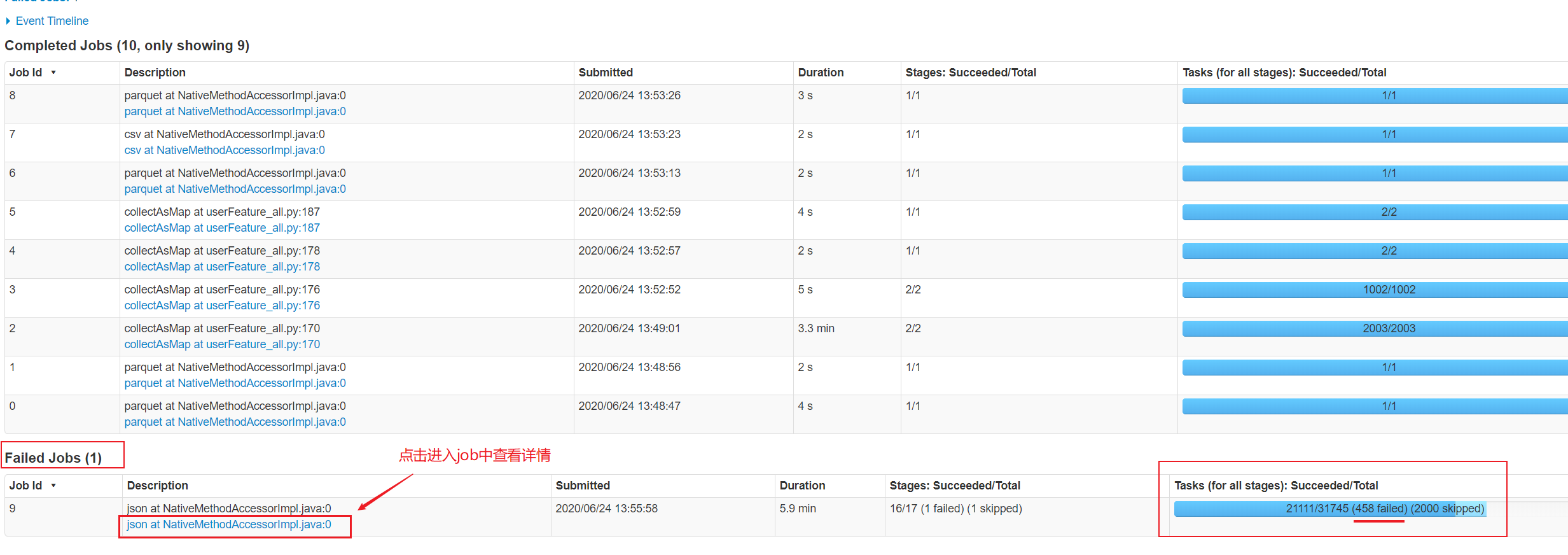1568x555 pixels.
Task: Click job 5's 2/2 progress bar
Action: pos(1375,212)
